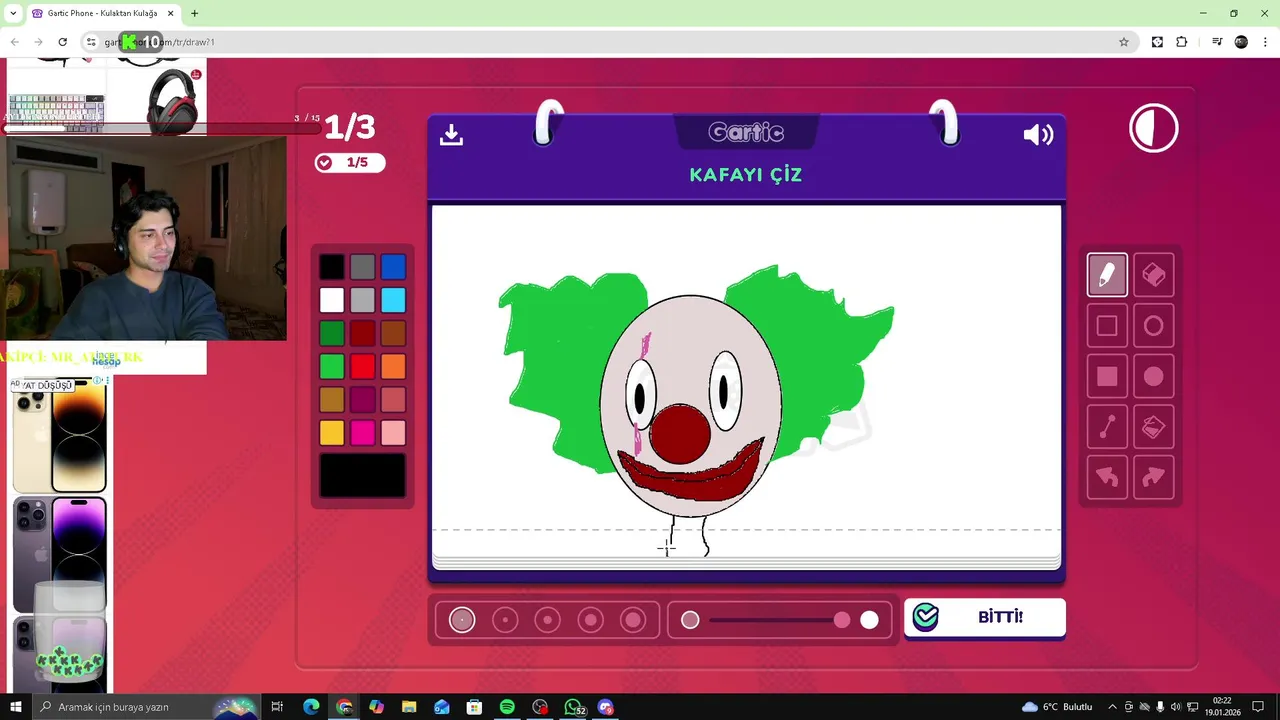Screen dimensions: 1280x720
Task: Activate the straight line tool
Action: pyautogui.click(x=1107, y=428)
